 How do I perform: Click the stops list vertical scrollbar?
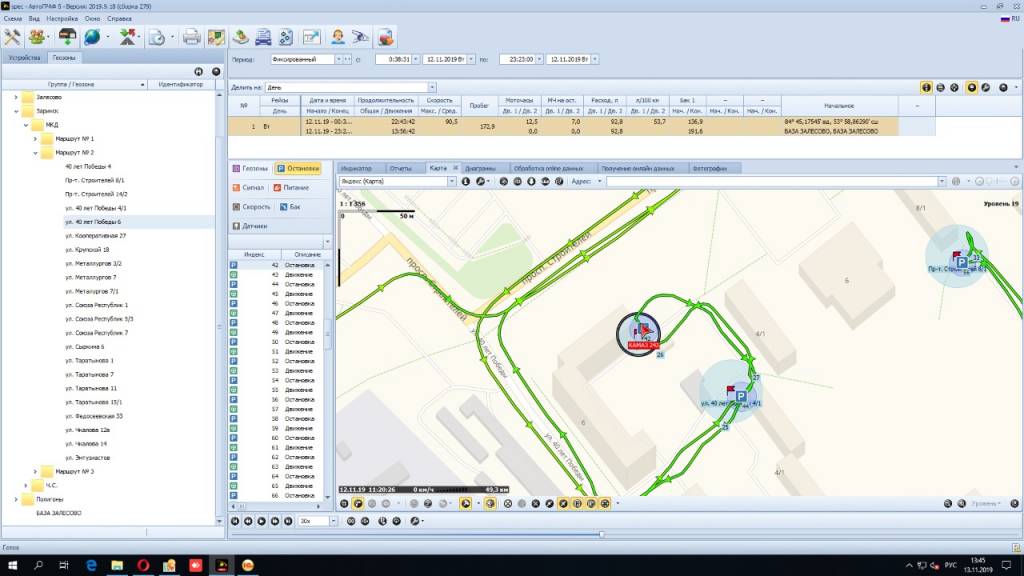point(327,333)
